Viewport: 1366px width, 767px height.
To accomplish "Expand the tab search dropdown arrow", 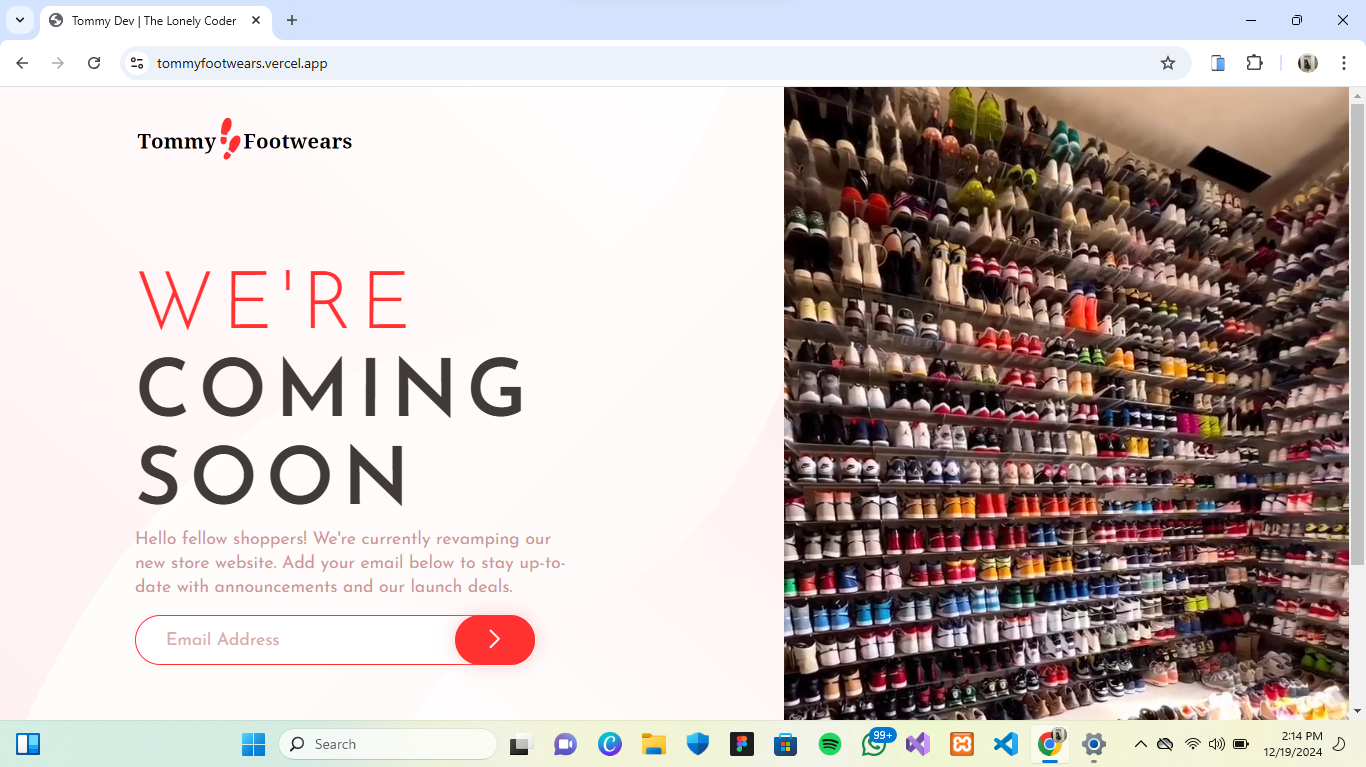I will [x=19, y=20].
